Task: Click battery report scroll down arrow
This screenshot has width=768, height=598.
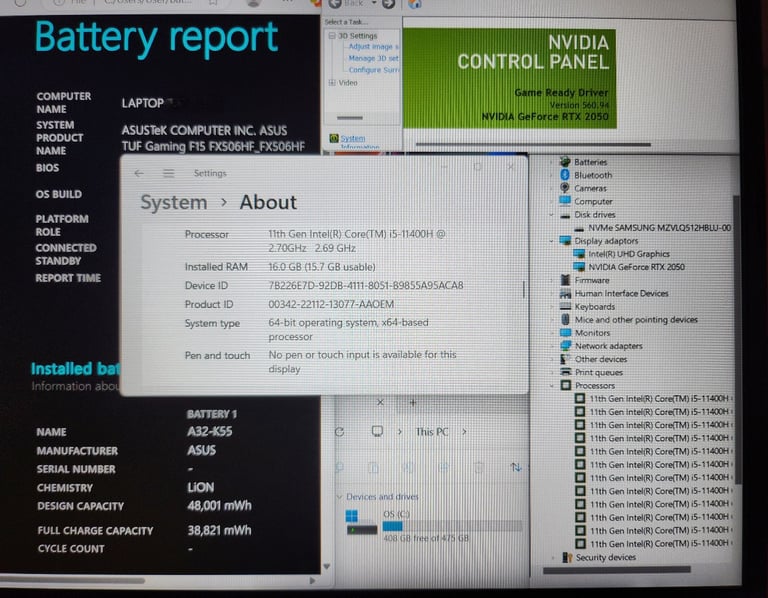Action: pyautogui.click(x=327, y=567)
